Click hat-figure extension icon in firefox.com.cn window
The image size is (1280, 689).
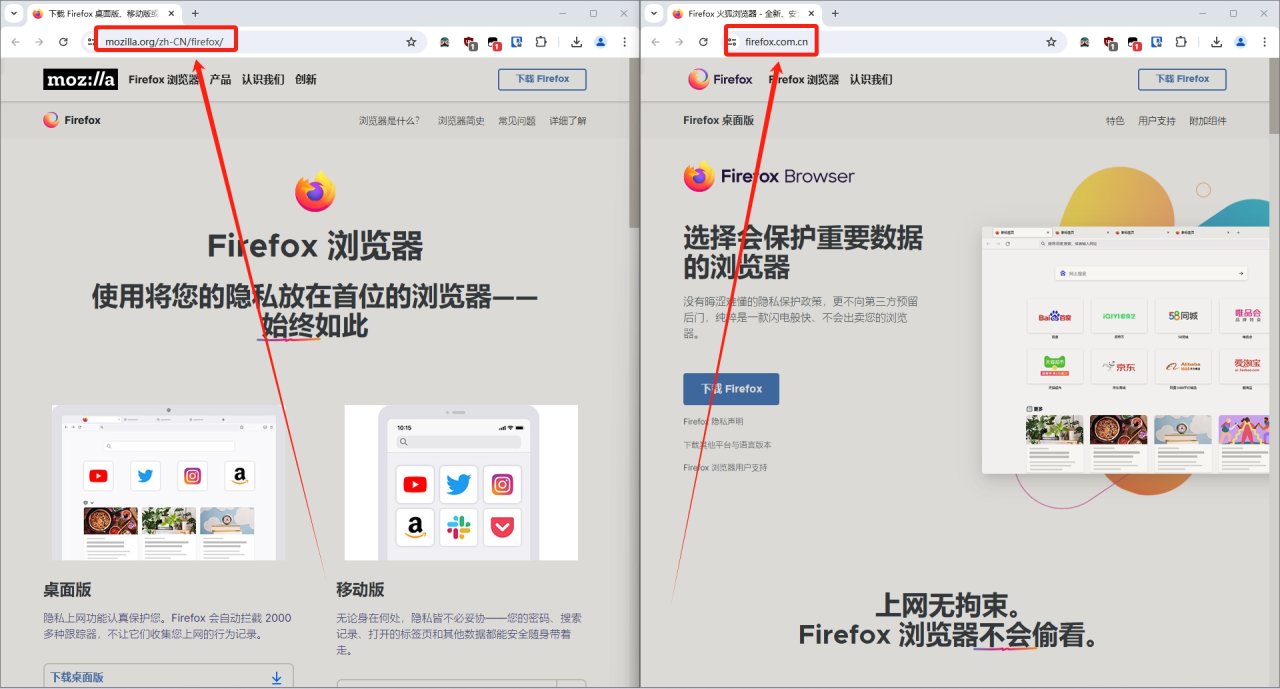1085,42
